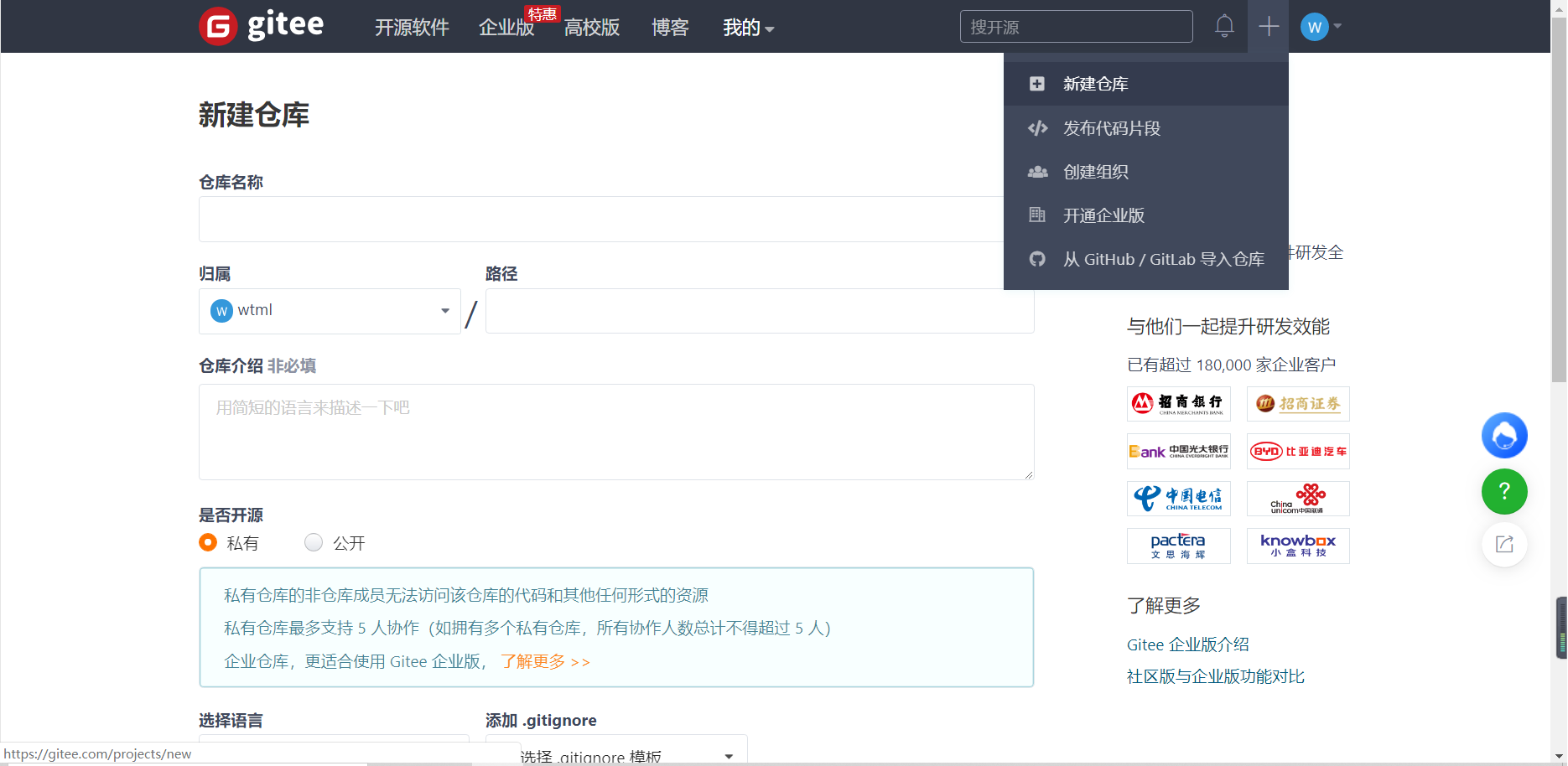Open 高校版 in the top nav

coord(592,28)
